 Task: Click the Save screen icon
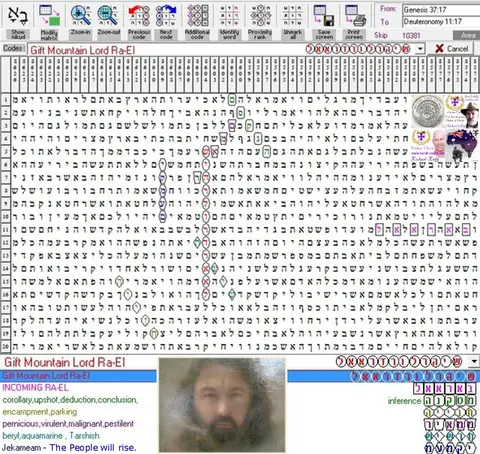[324, 15]
